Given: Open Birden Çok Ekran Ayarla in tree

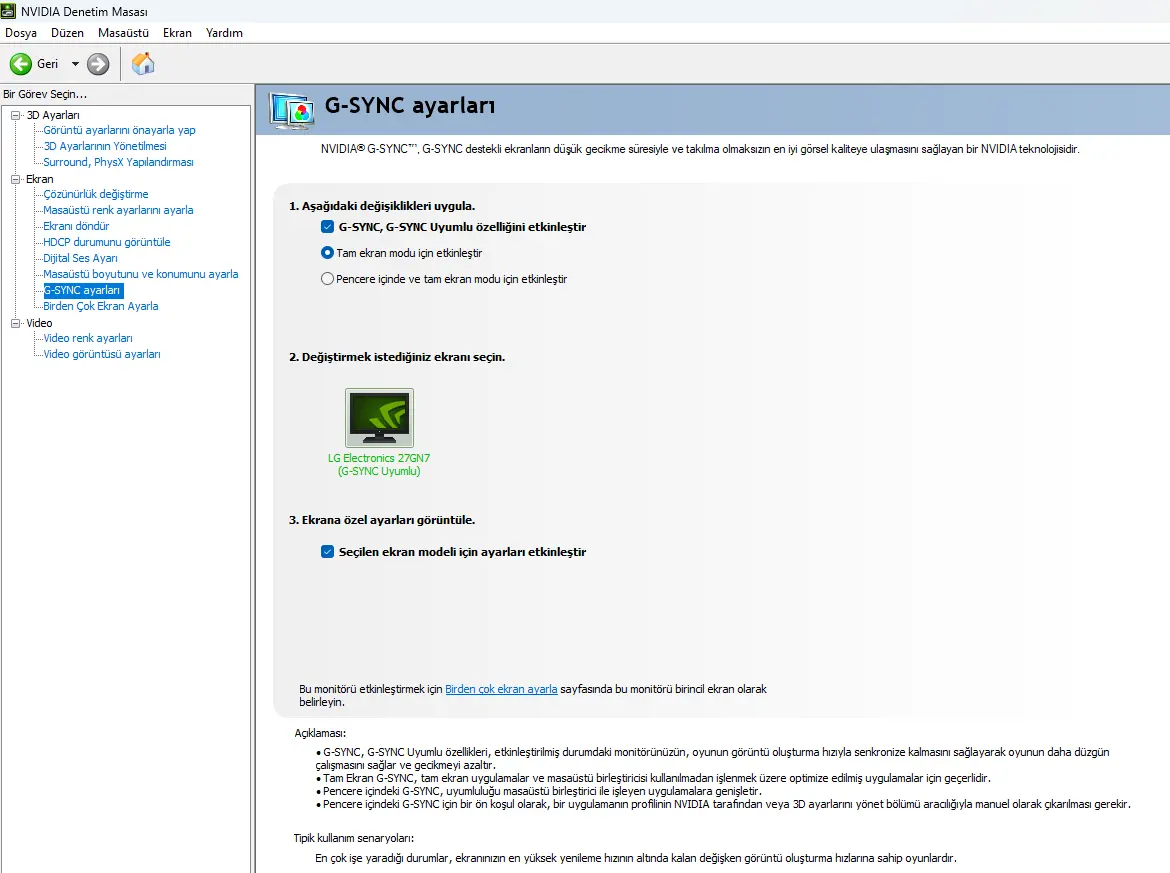Looking at the screenshot, I should point(101,307).
